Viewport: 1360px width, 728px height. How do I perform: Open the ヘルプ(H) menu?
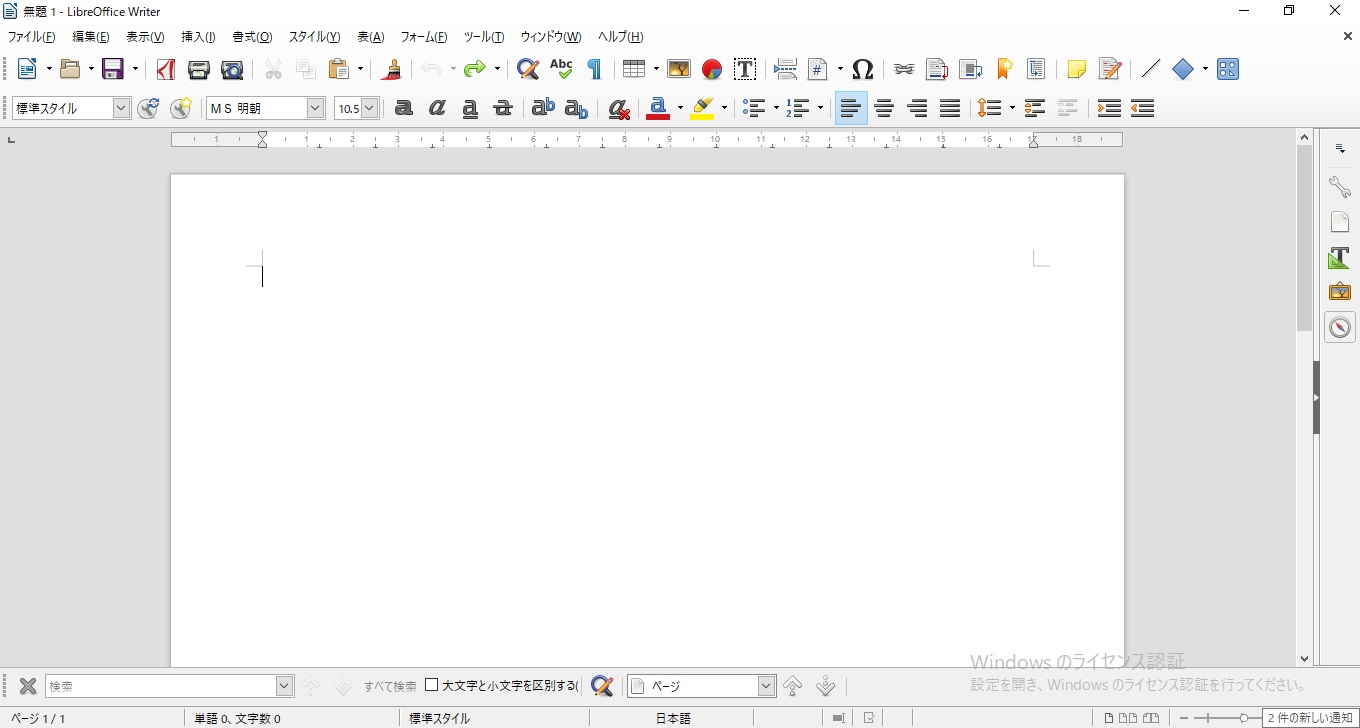pyautogui.click(x=620, y=37)
